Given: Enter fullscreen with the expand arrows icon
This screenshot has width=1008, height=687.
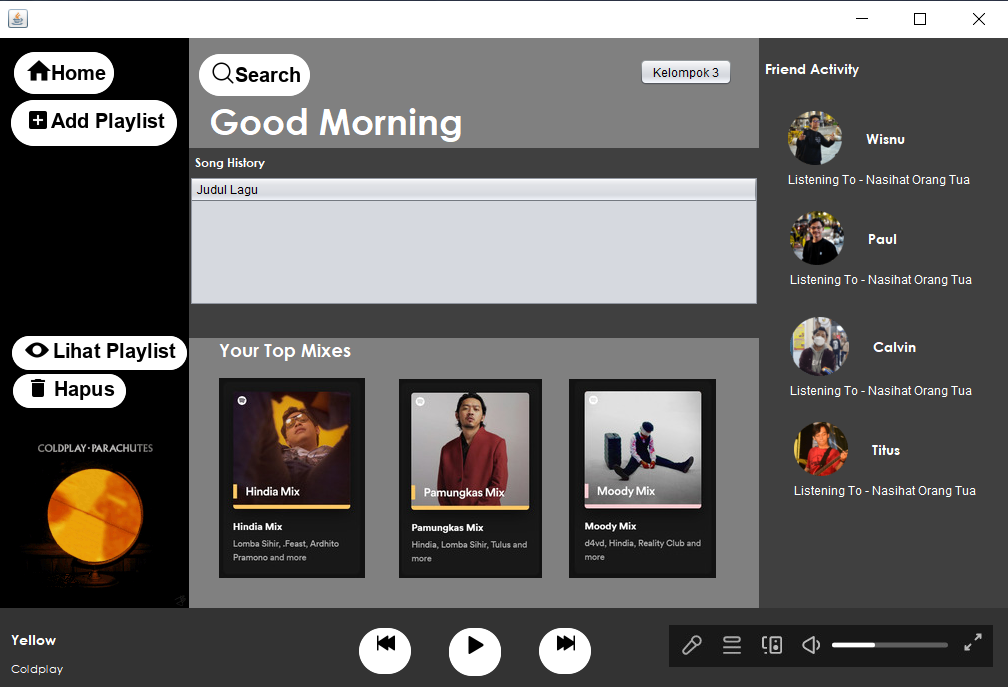Looking at the screenshot, I should pos(972,645).
